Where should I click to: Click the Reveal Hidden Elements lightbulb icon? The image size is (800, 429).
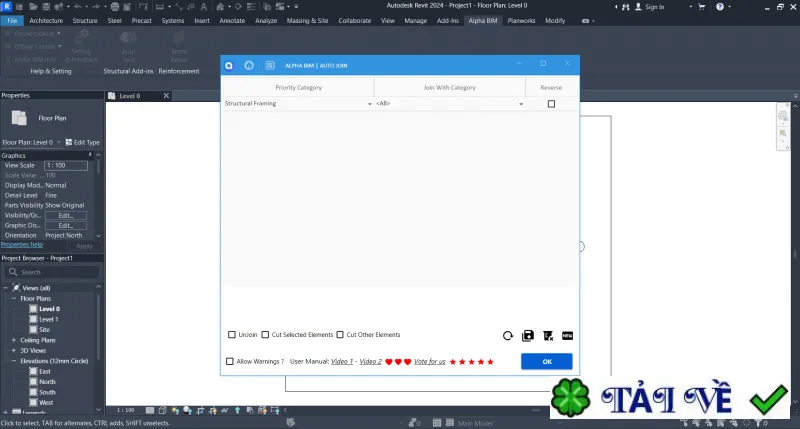click(237, 410)
